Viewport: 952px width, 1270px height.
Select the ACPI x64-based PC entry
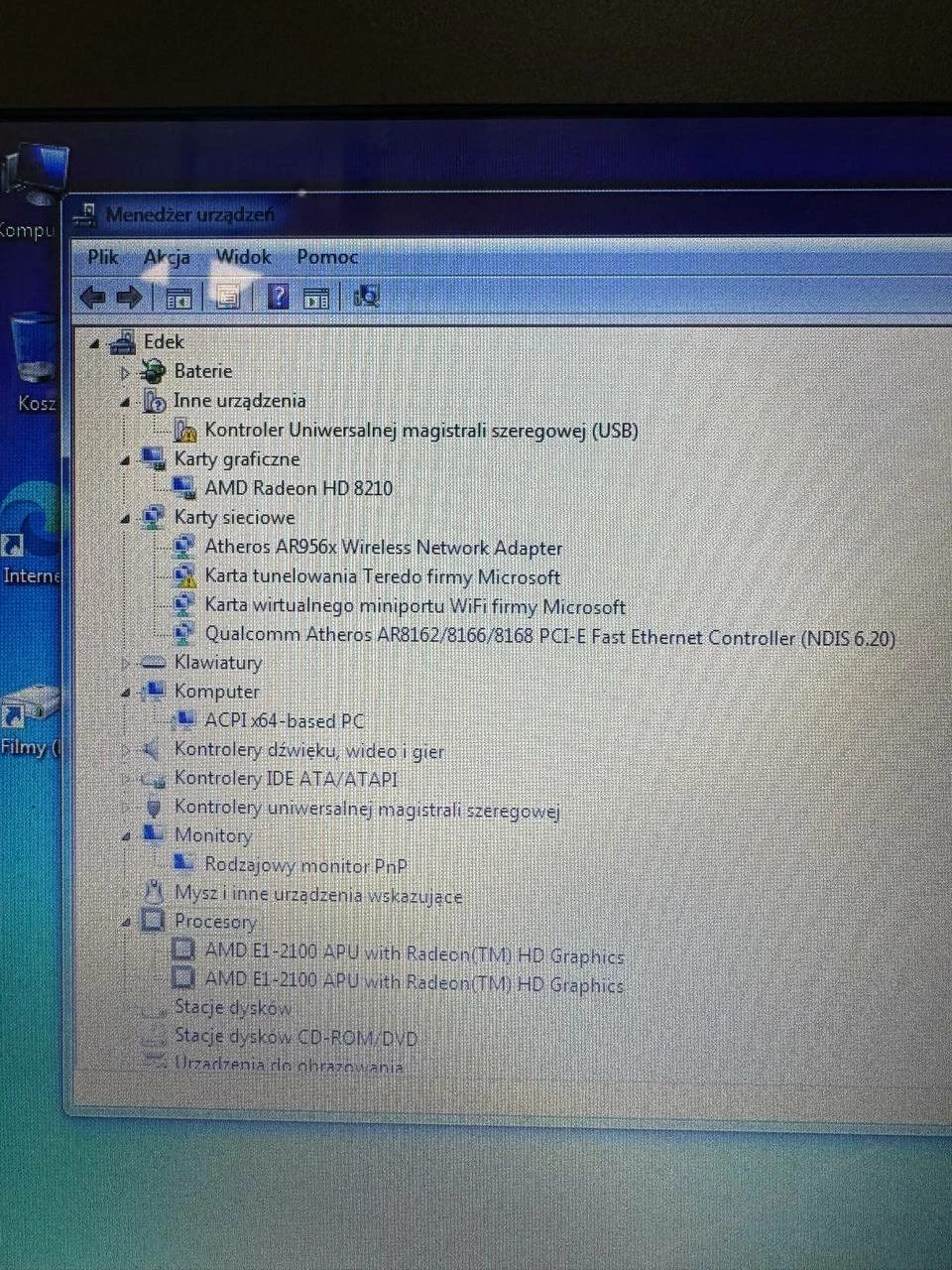coord(285,720)
